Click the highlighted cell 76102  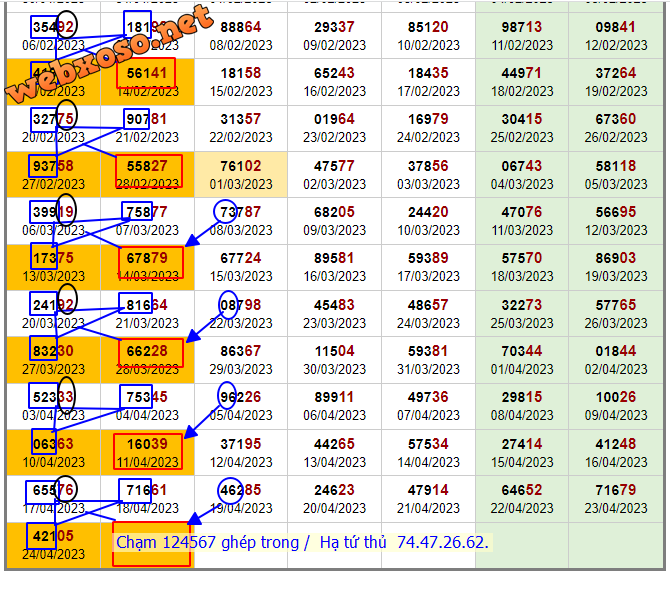[240, 166]
